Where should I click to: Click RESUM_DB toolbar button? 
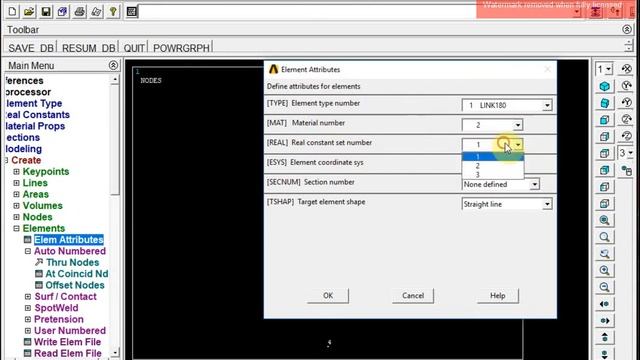click(89, 48)
